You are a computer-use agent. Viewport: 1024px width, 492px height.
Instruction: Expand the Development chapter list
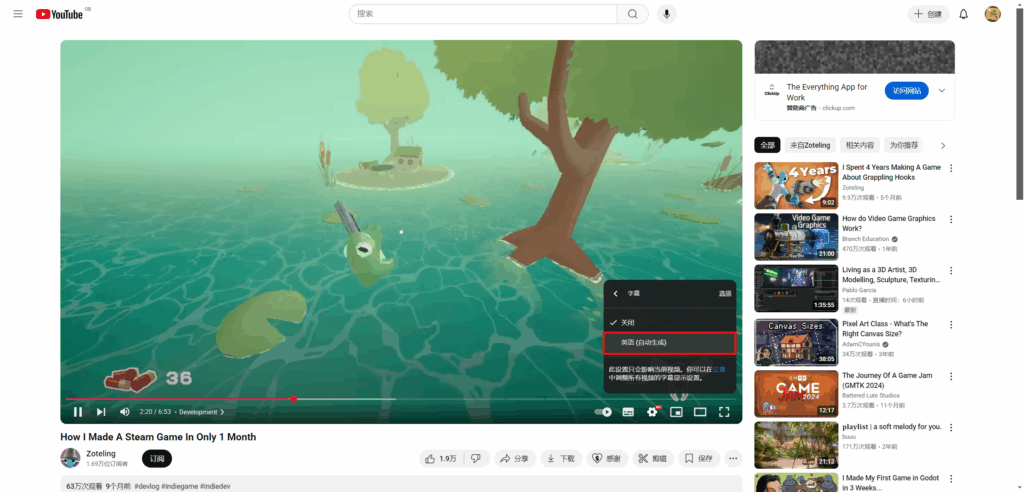(x=202, y=412)
